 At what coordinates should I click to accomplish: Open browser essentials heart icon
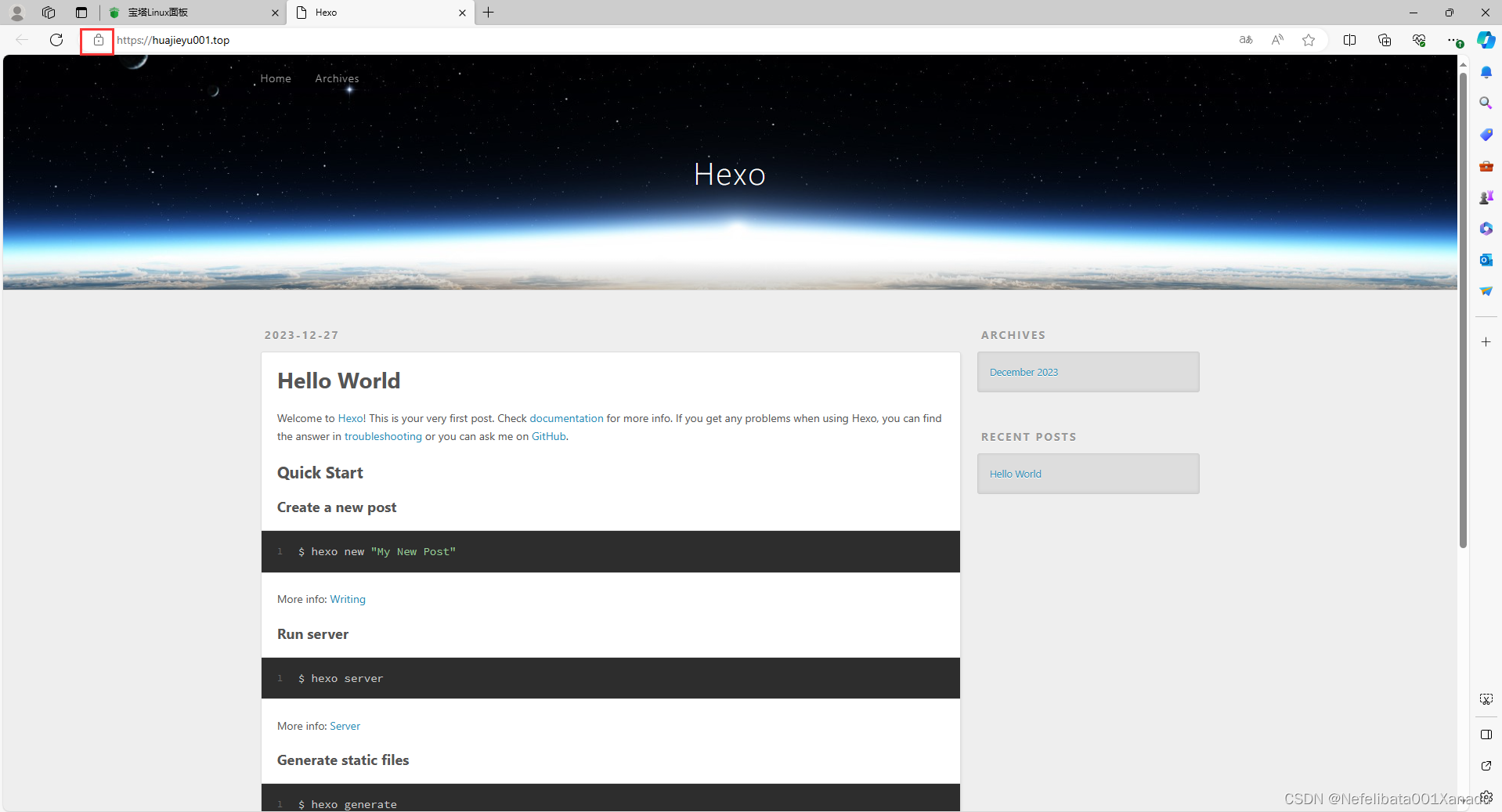[1419, 40]
